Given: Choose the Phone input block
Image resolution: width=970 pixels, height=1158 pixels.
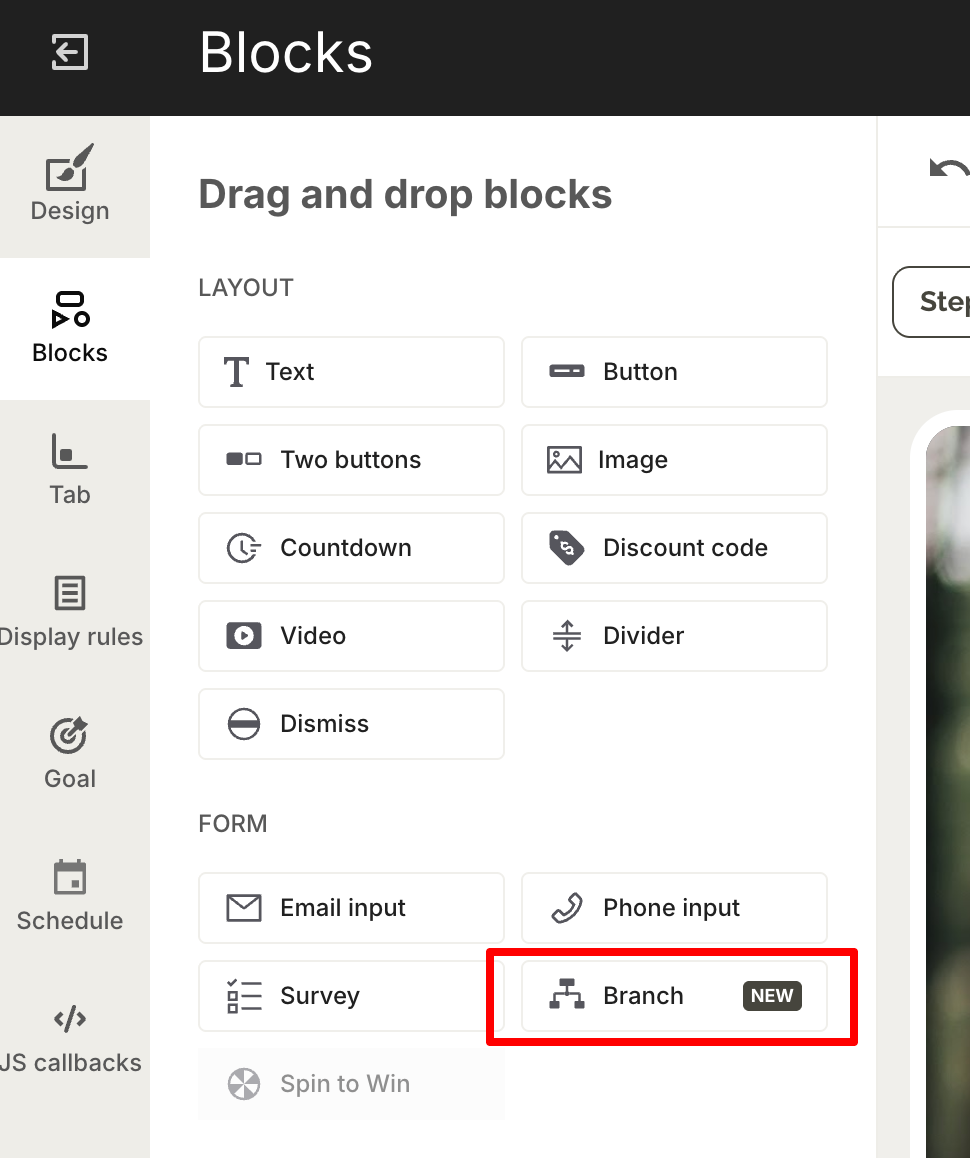Looking at the screenshot, I should (673, 908).
